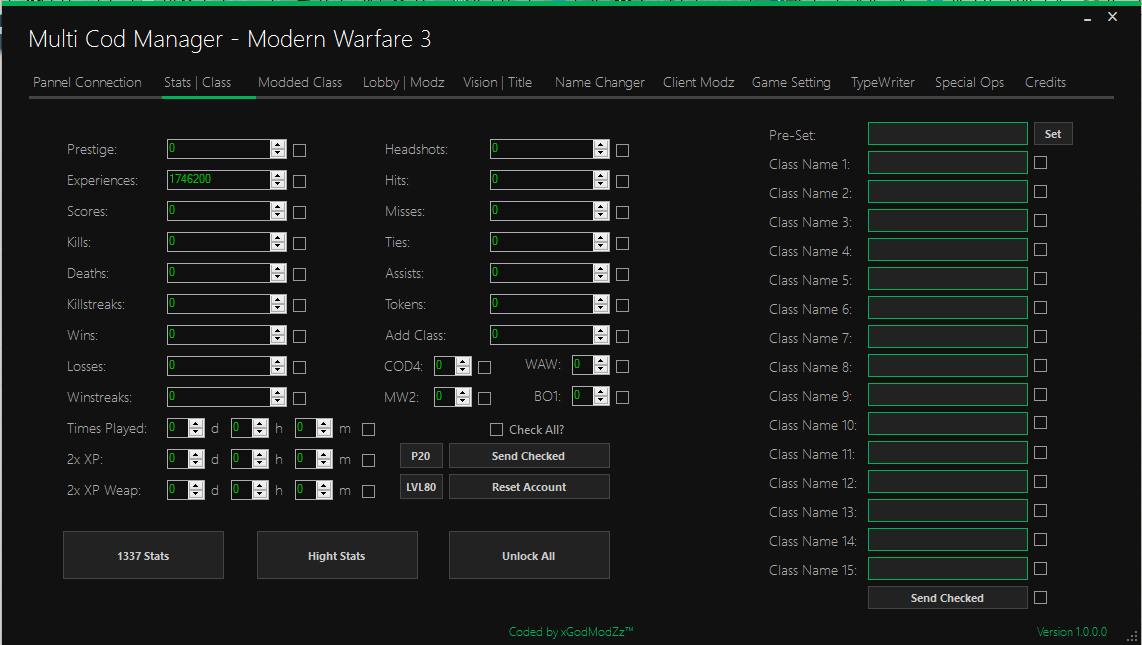Switch to the Modded Class tab
The height and width of the screenshot is (645, 1142).
pyautogui.click(x=300, y=82)
